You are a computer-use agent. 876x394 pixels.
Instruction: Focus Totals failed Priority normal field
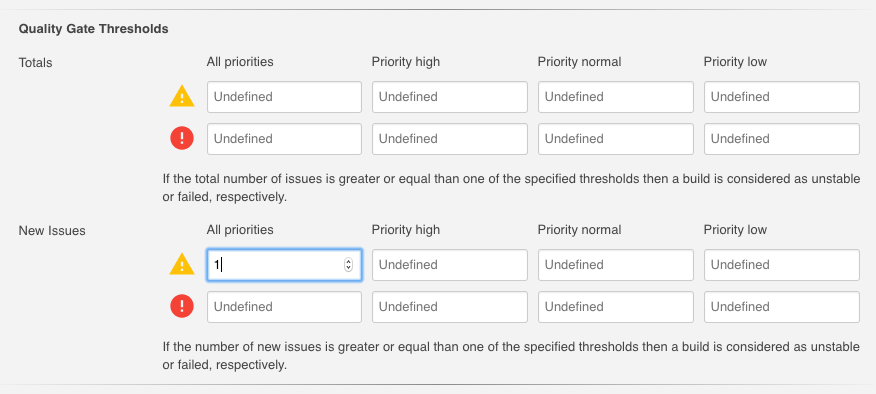pyautogui.click(x=616, y=139)
